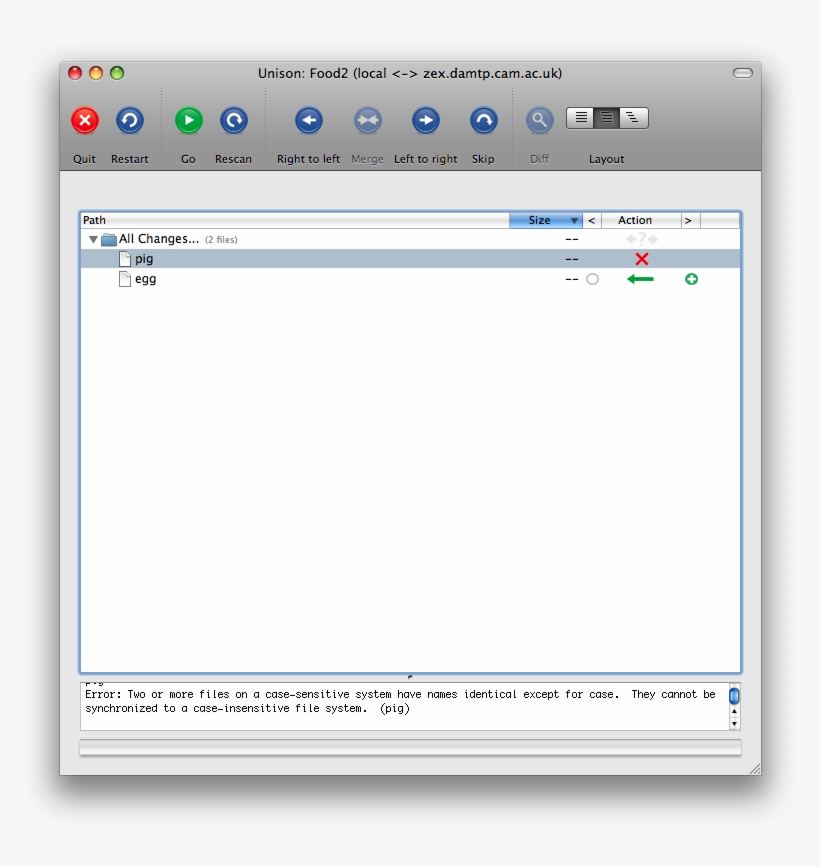The height and width of the screenshot is (866, 820).
Task: Click the green plus action for egg
Action: (x=691, y=279)
